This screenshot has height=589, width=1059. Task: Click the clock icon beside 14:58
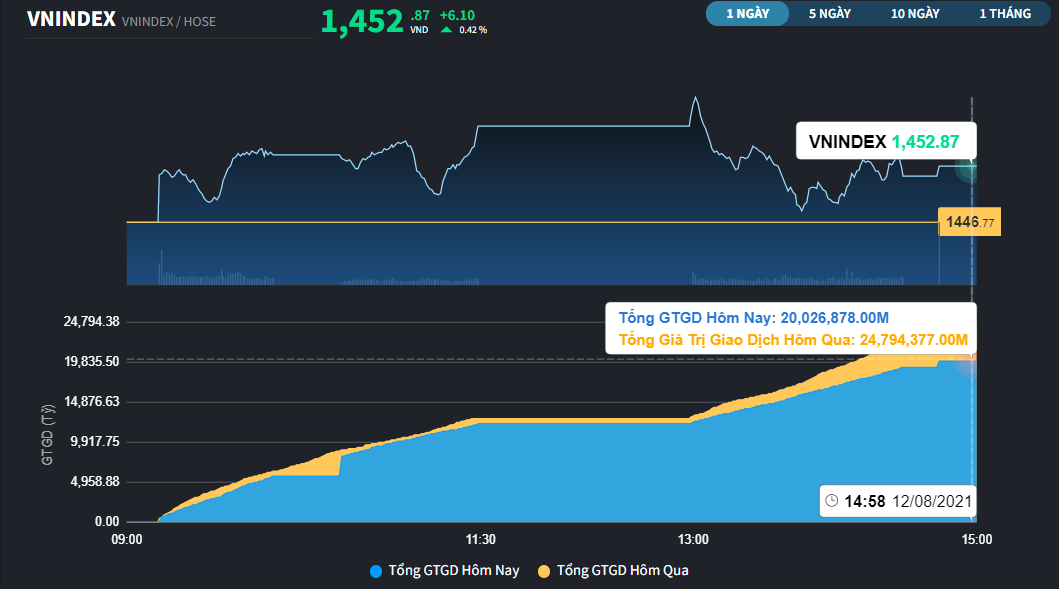[832, 501]
